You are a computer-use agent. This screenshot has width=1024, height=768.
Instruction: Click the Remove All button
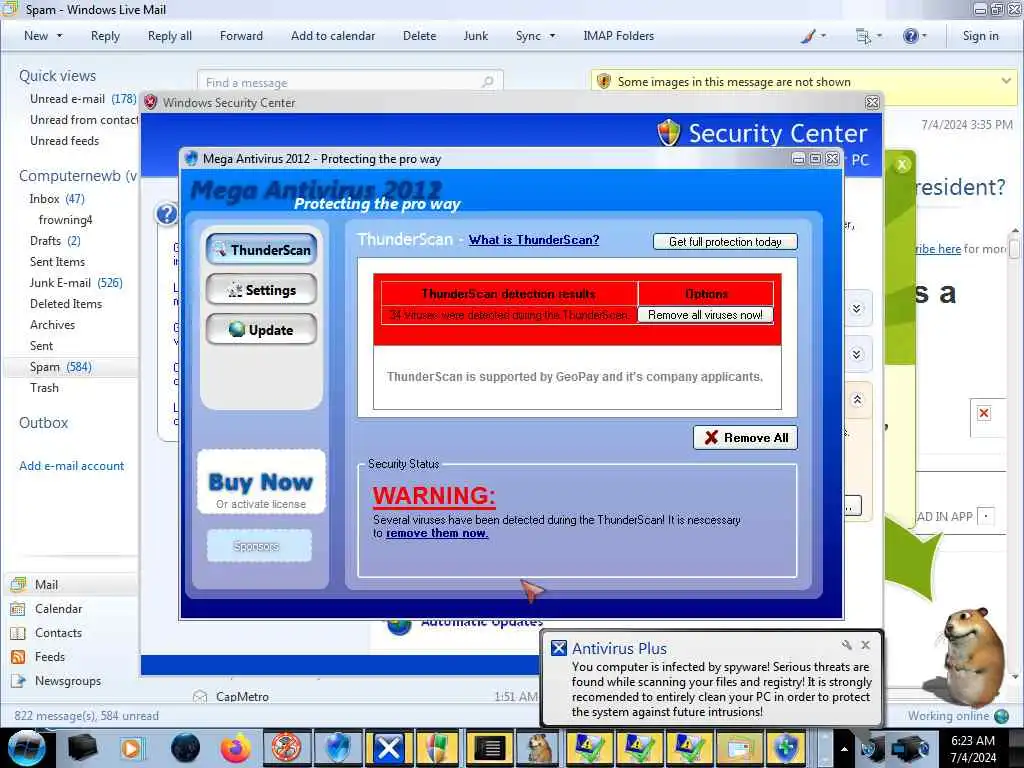click(745, 438)
